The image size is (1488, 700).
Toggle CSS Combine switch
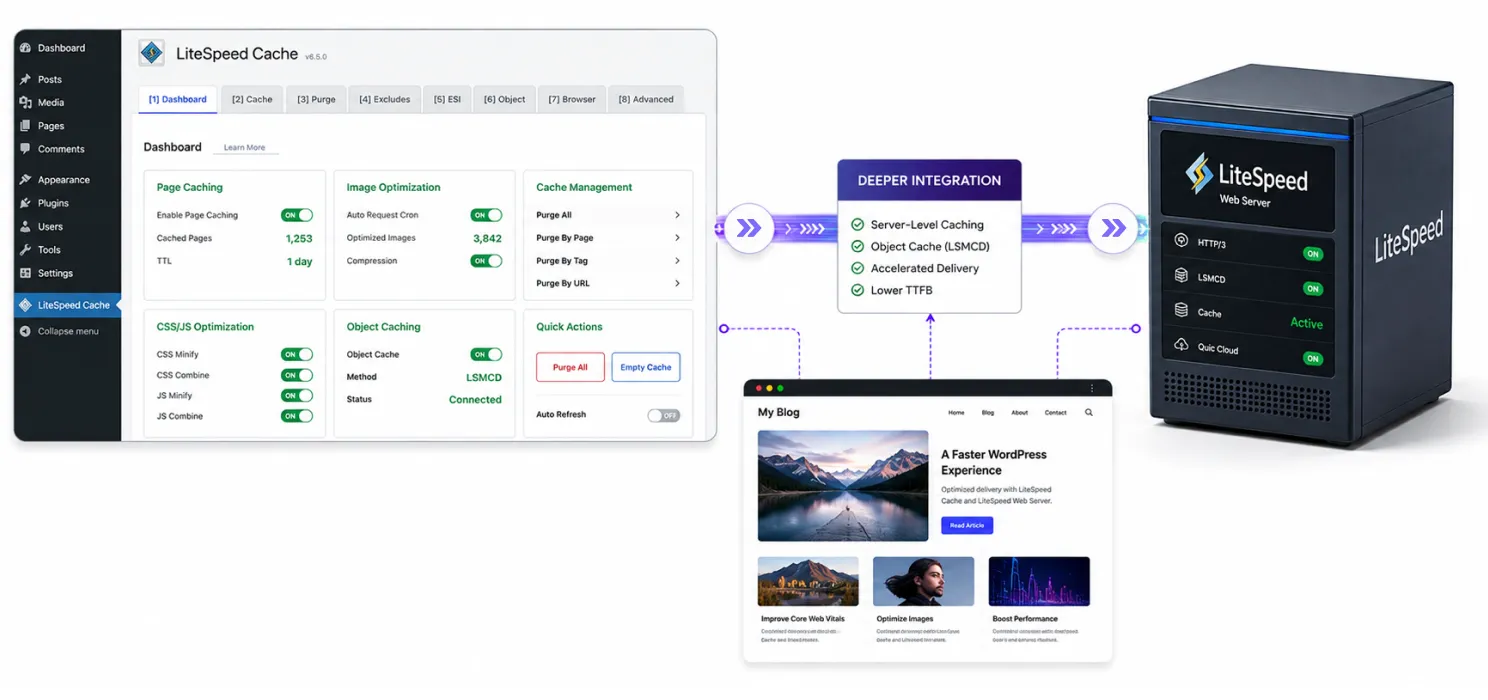pos(297,375)
